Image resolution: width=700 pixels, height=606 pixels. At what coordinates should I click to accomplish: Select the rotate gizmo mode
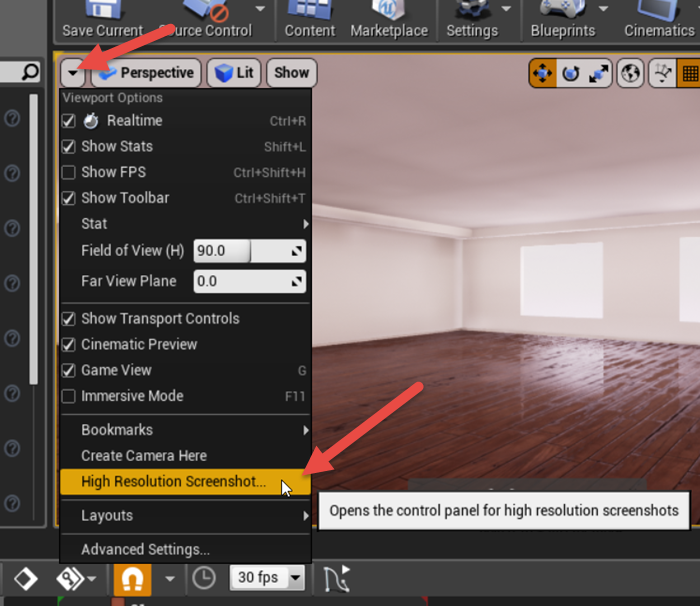(571, 73)
